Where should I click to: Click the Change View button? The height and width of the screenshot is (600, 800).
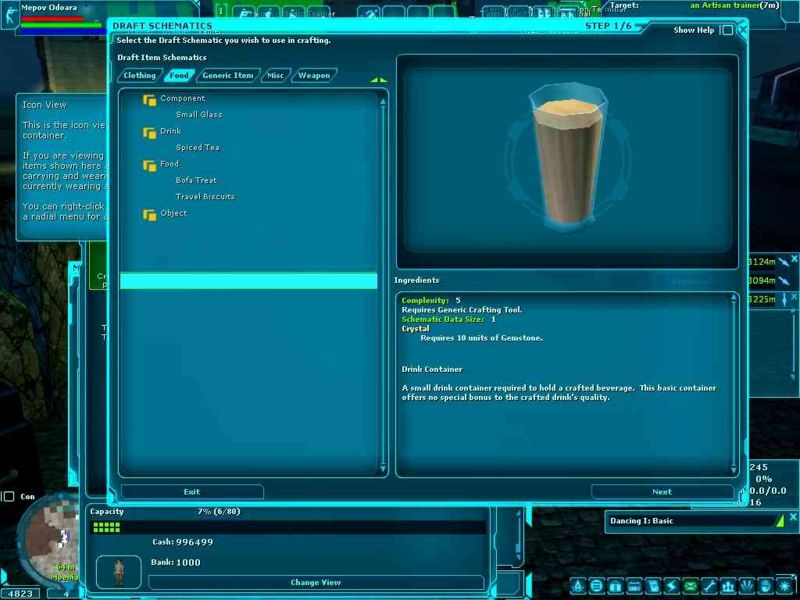(316, 582)
